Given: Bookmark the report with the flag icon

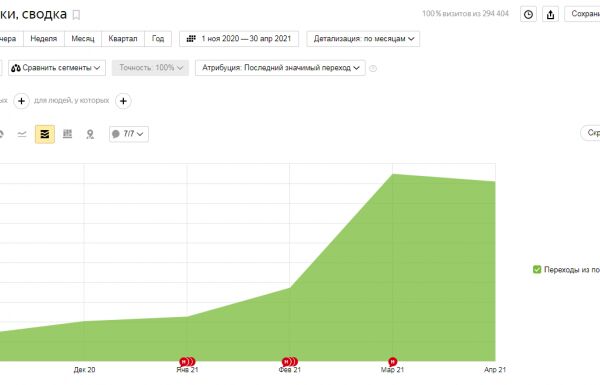Looking at the screenshot, I should [x=76, y=15].
